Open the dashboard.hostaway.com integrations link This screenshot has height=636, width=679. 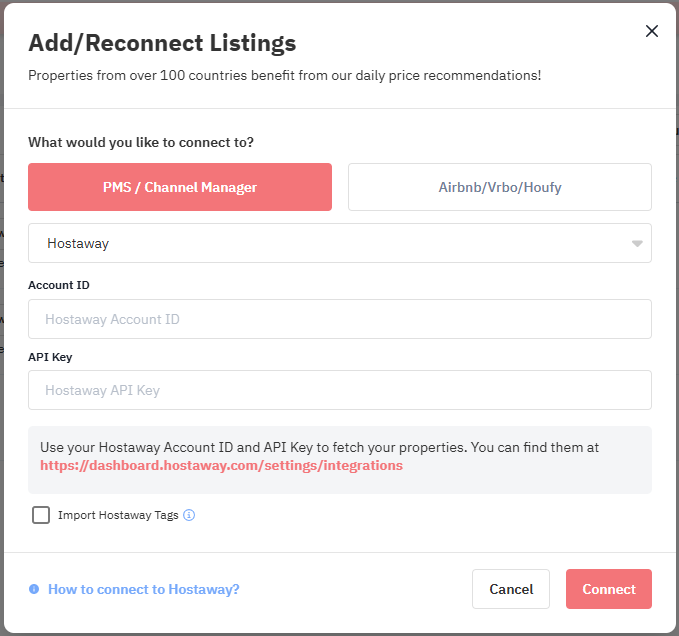point(221,465)
